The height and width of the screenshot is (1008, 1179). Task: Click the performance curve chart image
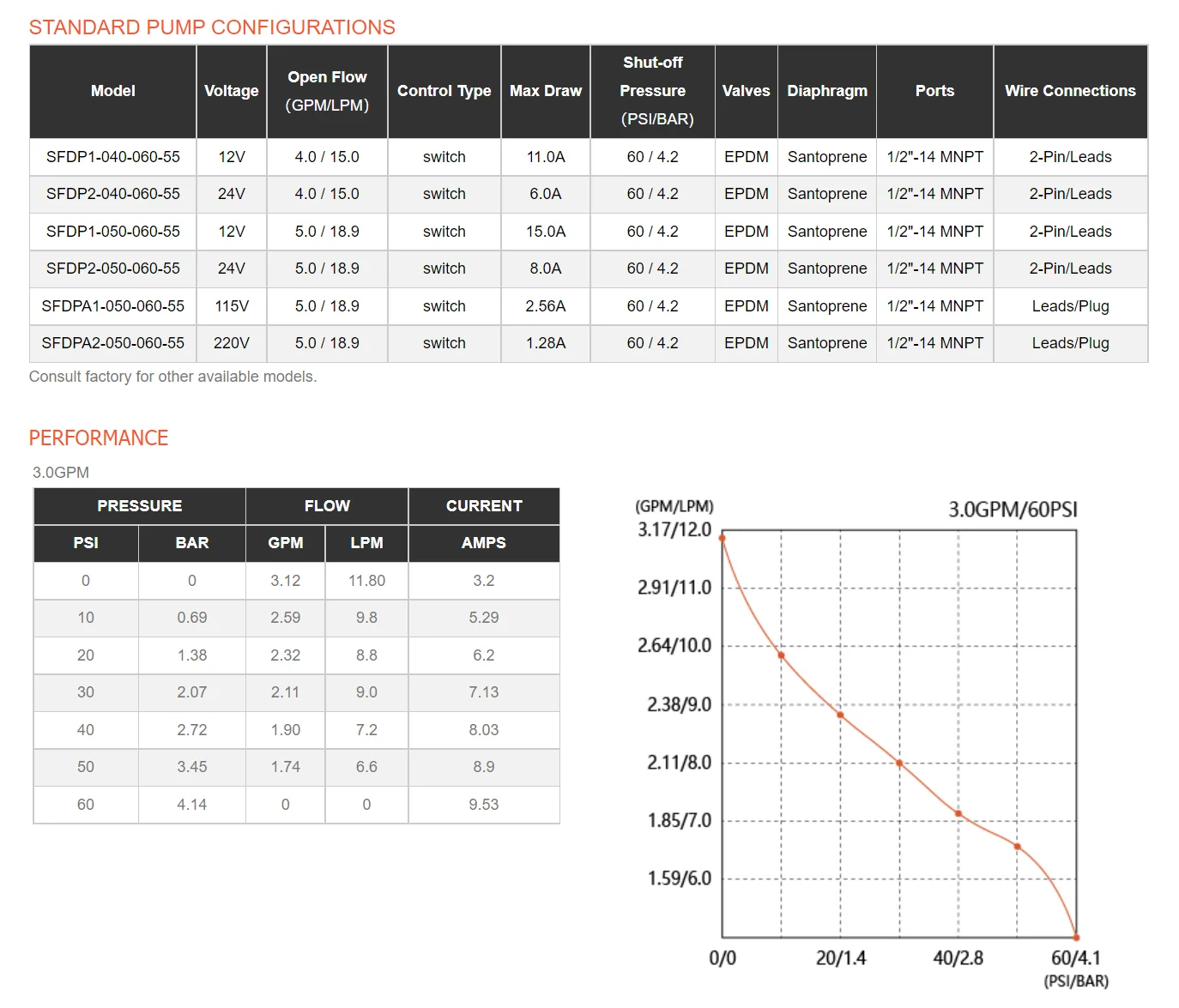873,745
